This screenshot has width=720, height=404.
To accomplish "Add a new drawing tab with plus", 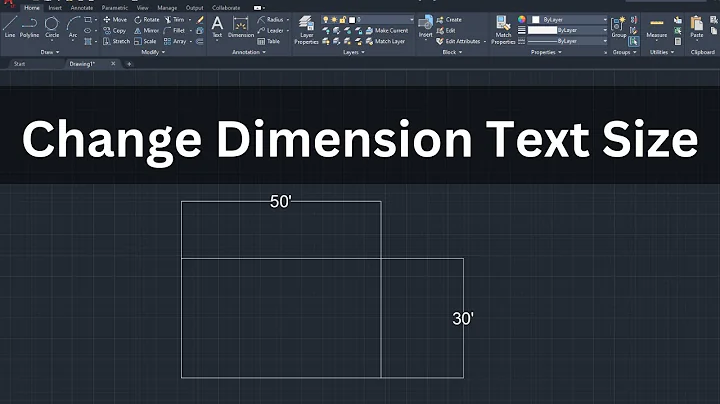I will point(129,64).
